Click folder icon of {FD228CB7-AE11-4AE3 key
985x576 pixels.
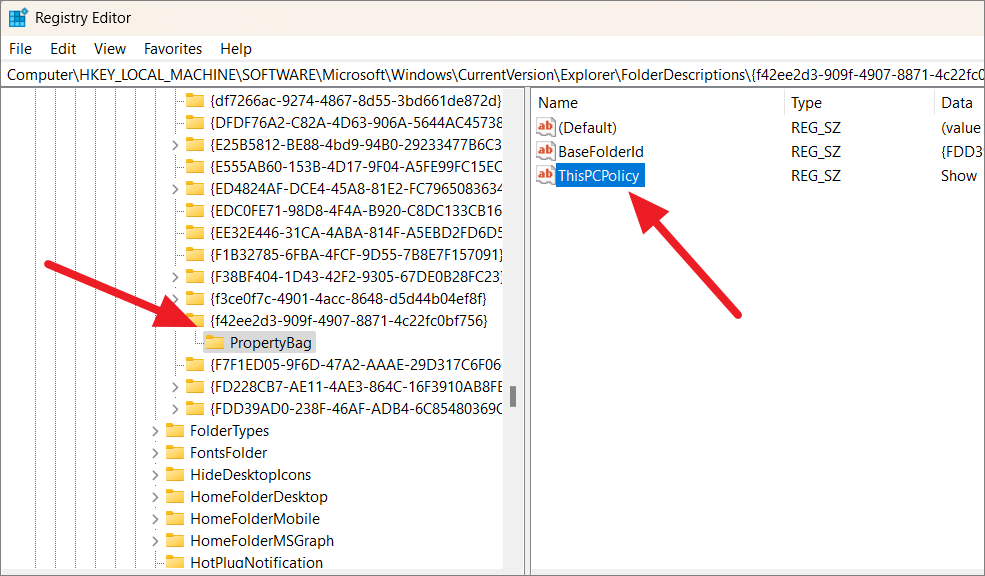click(x=195, y=386)
